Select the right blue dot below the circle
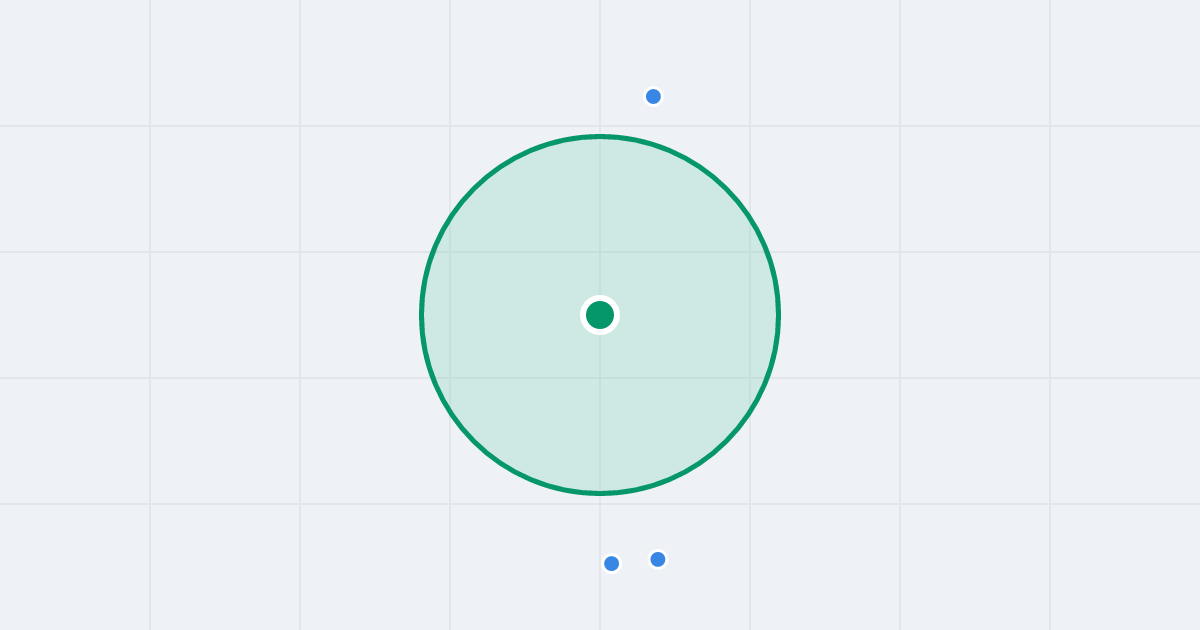This screenshot has height=630, width=1200. click(x=657, y=559)
